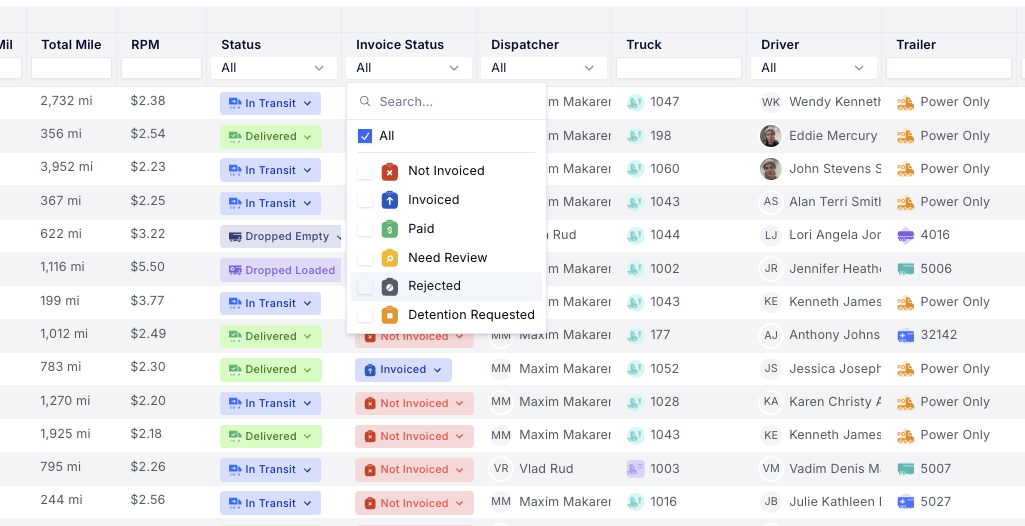Screen dimensions: 1025x526
Task: Click Eddie Mercury's driver avatar photo
Action: [770, 136]
